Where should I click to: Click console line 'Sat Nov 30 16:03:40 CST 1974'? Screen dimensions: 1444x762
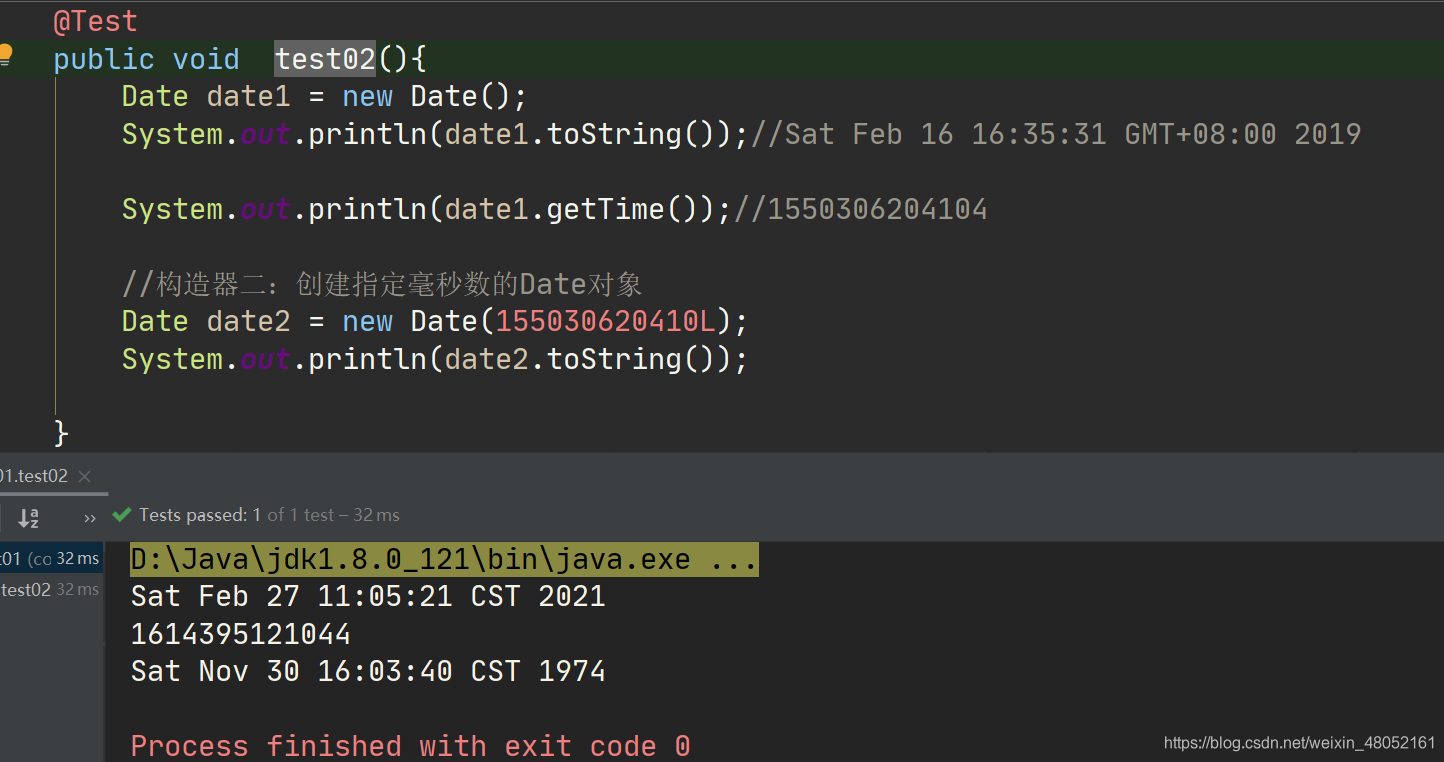[368, 671]
